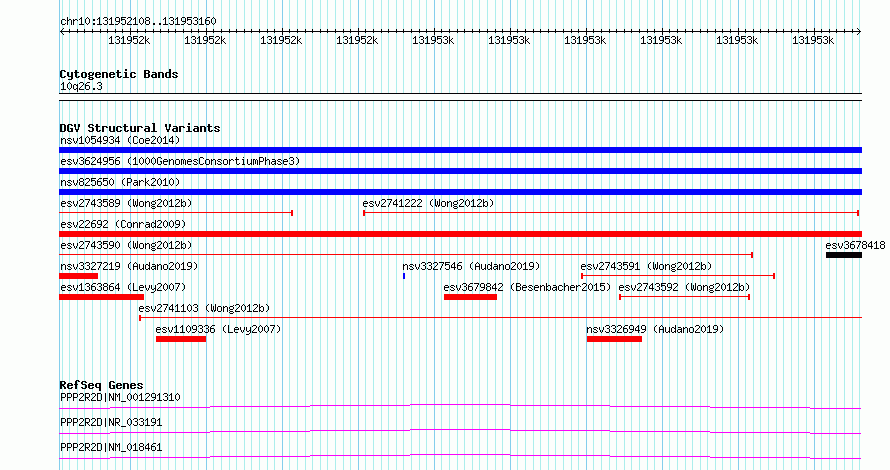Screen dimensions: 890x470
Task: Click the esv3678418 variant label
Action: click(x=855, y=245)
